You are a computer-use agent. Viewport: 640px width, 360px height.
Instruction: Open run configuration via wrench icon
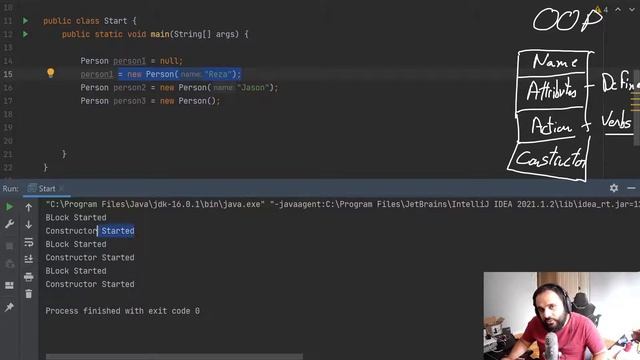coord(9,224)
